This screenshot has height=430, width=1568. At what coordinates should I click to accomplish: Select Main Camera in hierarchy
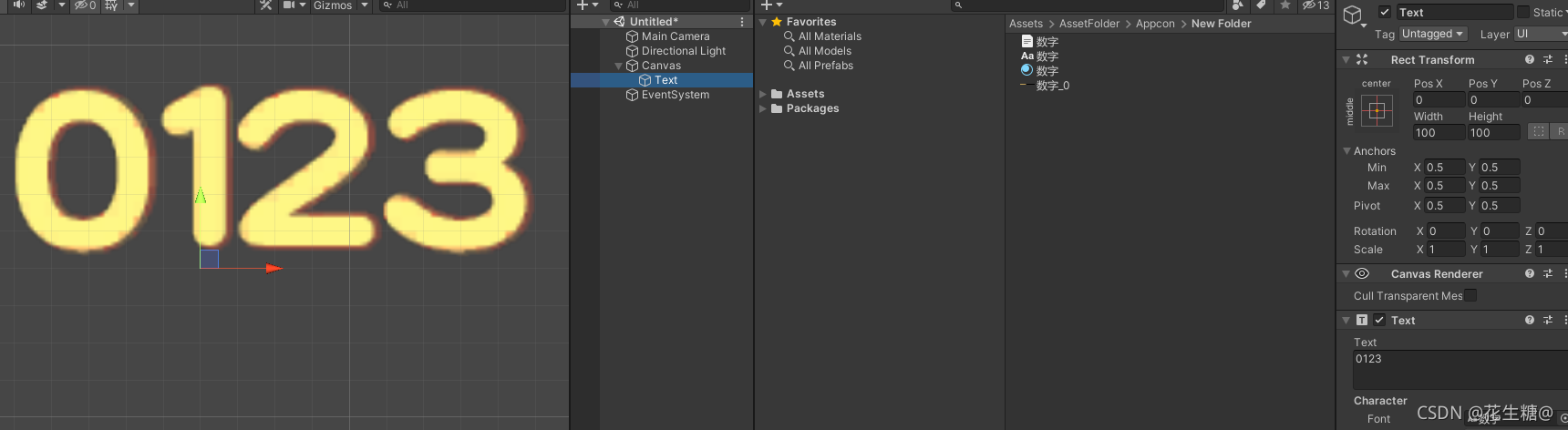click(x=675, y=36)
